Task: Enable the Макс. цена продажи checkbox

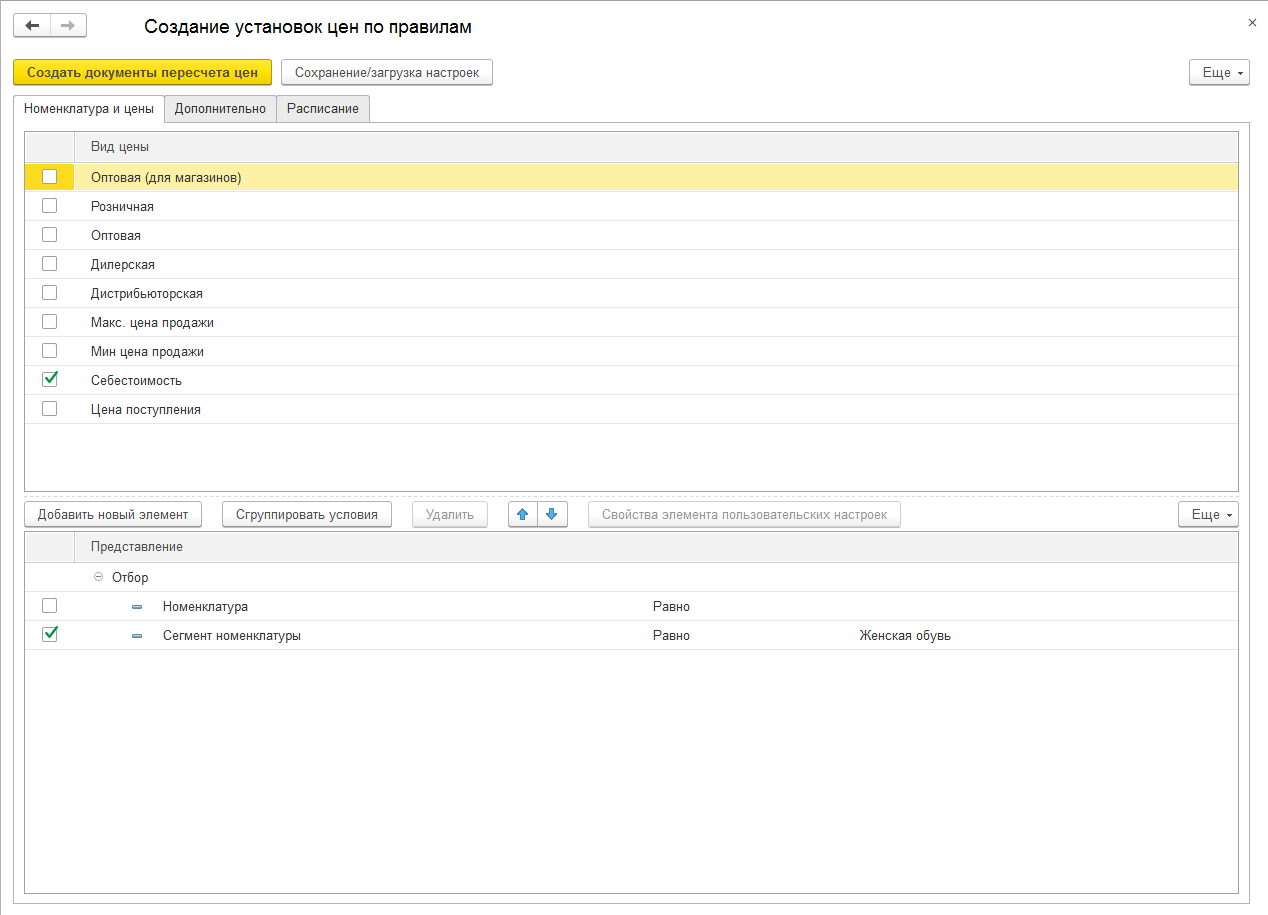Action: point(50,322)
